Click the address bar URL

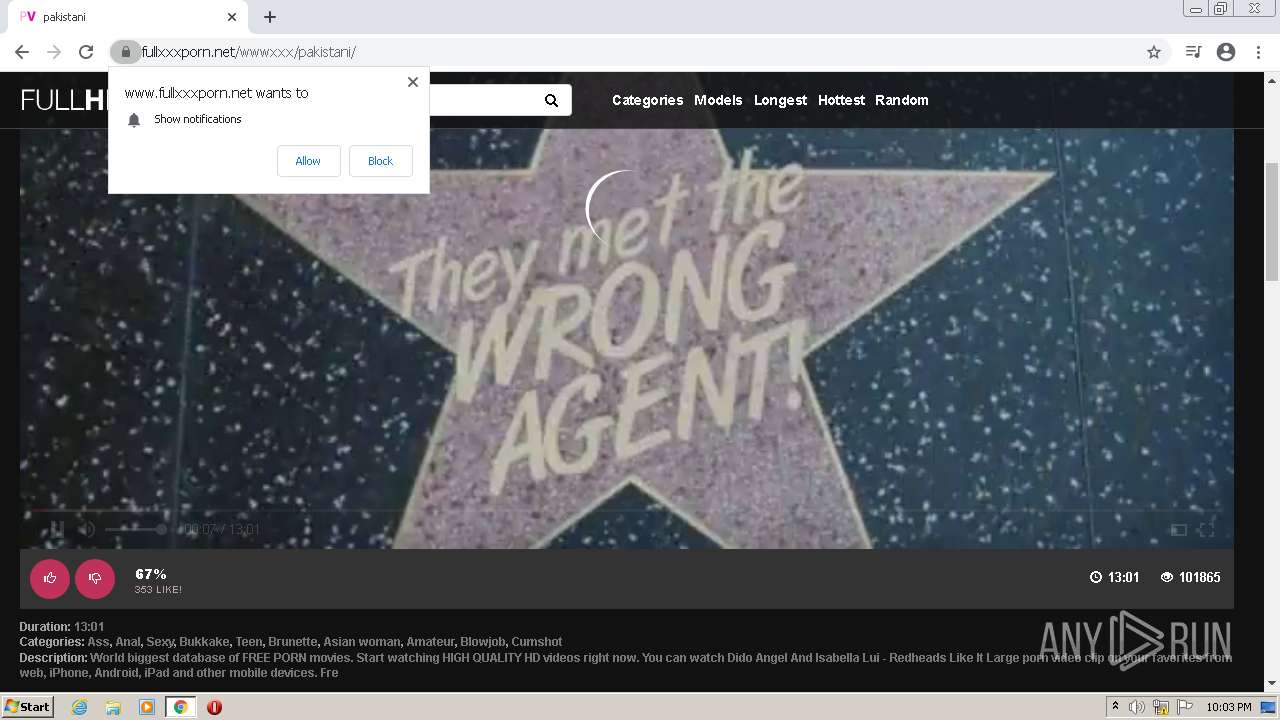coord(248,52)
